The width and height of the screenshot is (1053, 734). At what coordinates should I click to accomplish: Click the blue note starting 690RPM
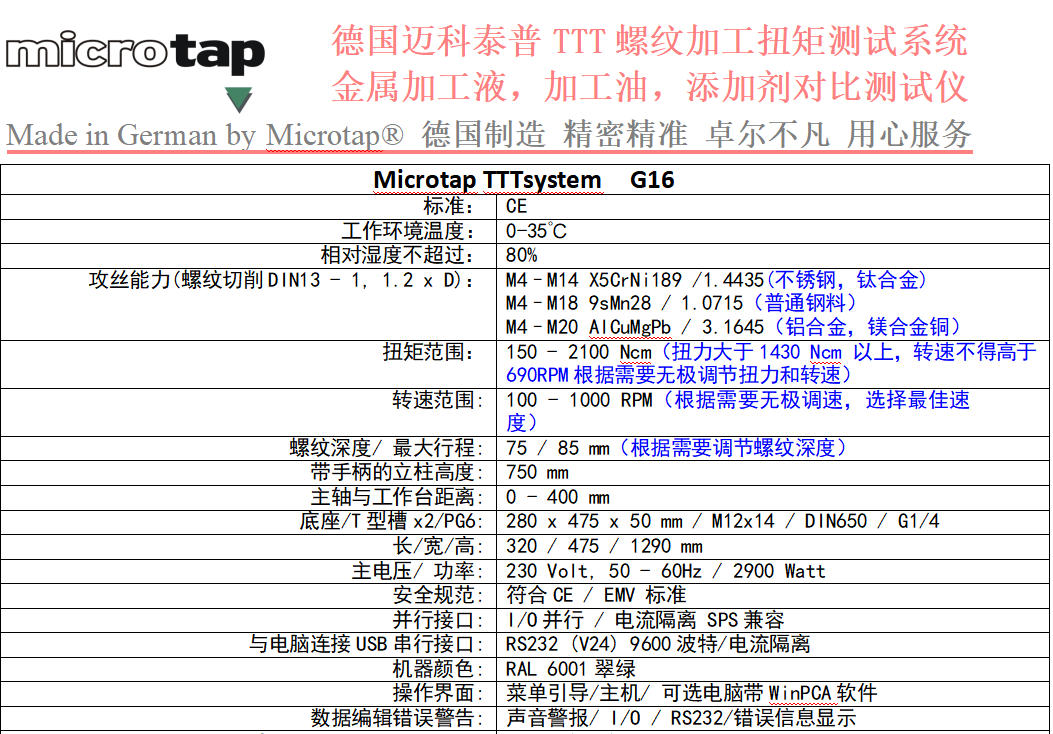tap(678, 375)
